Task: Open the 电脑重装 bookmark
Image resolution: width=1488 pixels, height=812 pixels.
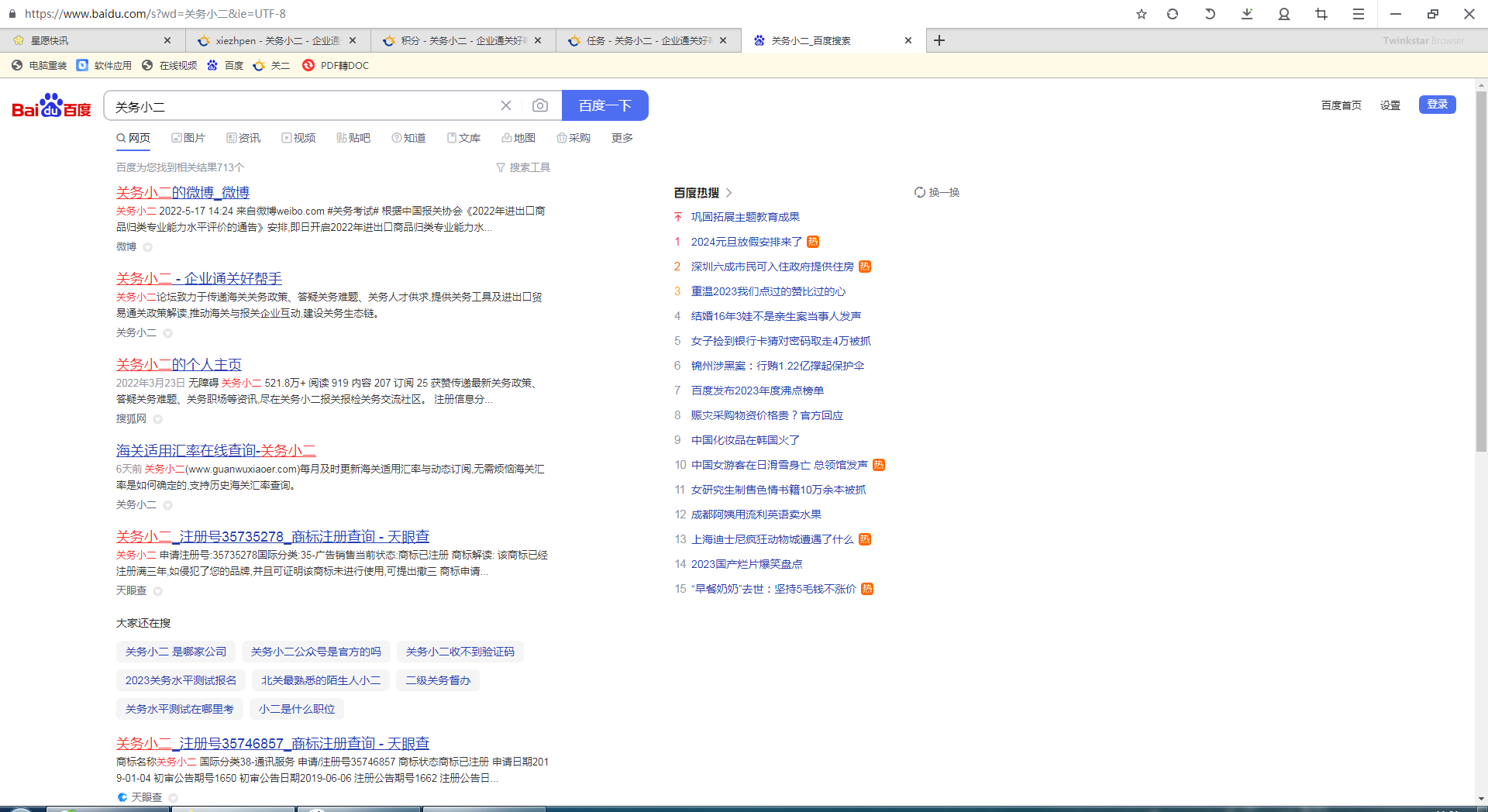Action: coord(40,65)
